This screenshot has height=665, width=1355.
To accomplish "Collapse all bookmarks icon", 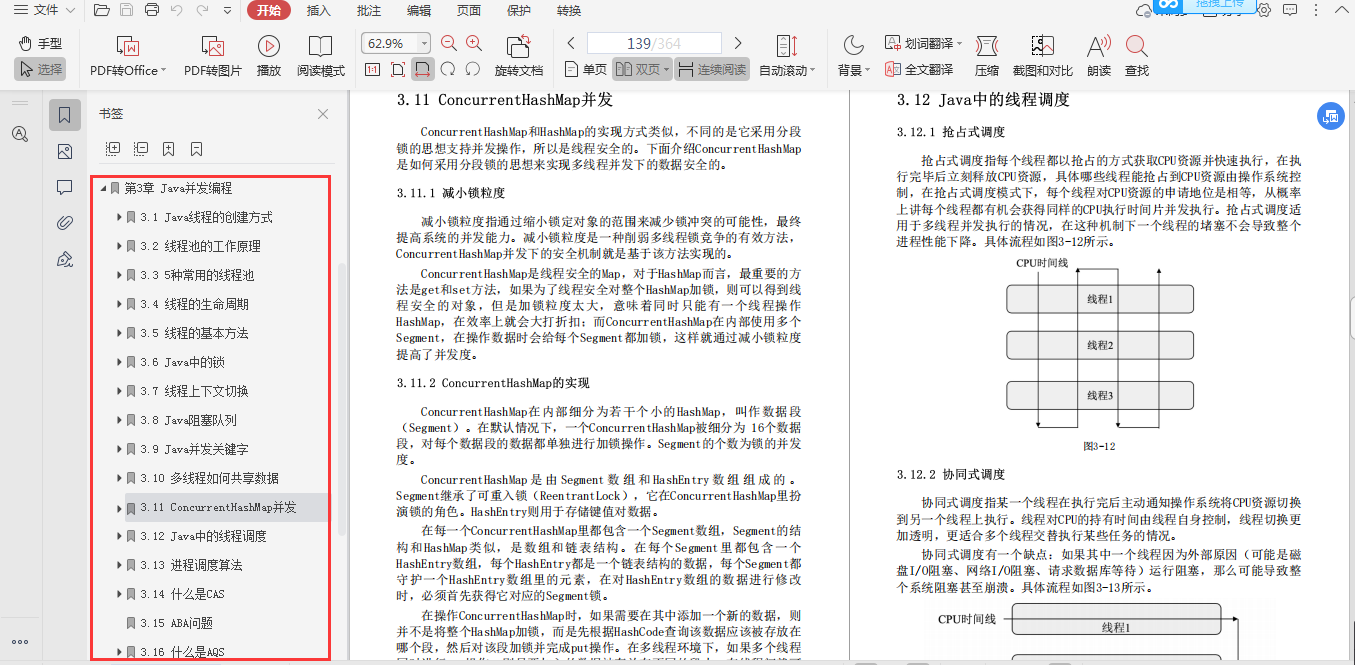I will pyautogui.click(x=141, y=149).
